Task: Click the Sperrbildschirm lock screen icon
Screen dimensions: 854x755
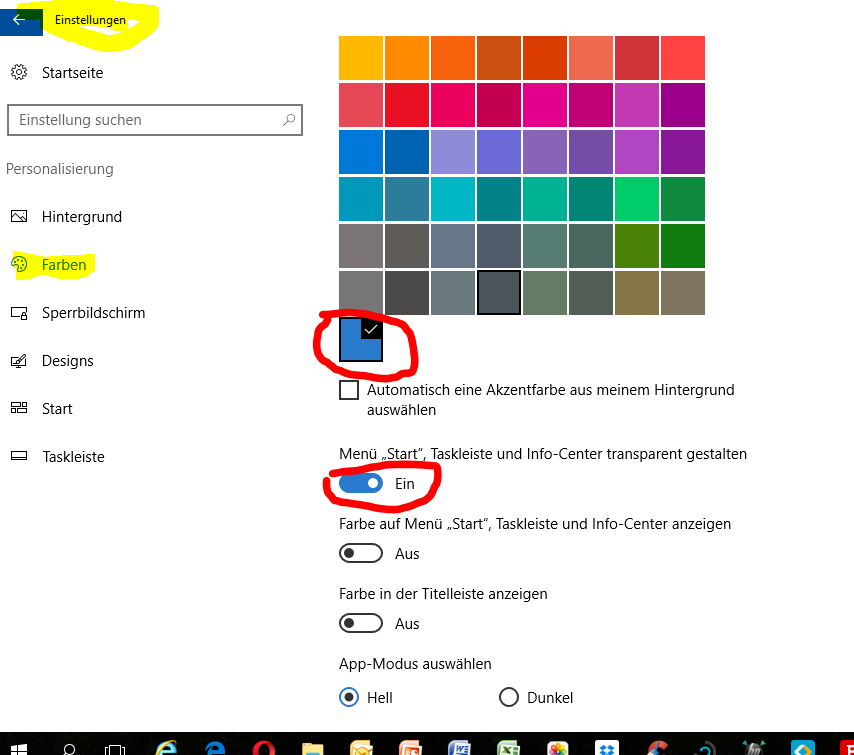Action: 19,313
